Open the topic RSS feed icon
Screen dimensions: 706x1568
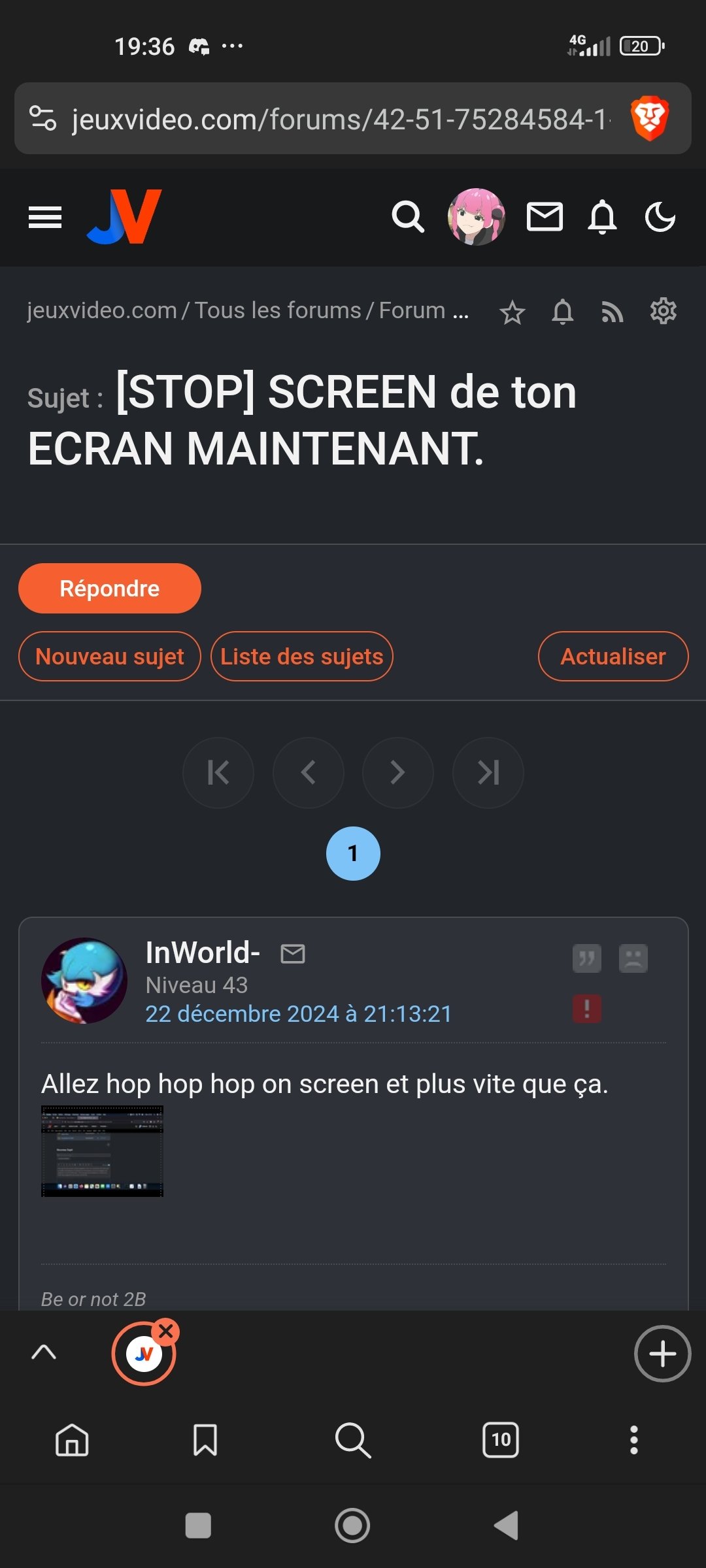point(613,312)
